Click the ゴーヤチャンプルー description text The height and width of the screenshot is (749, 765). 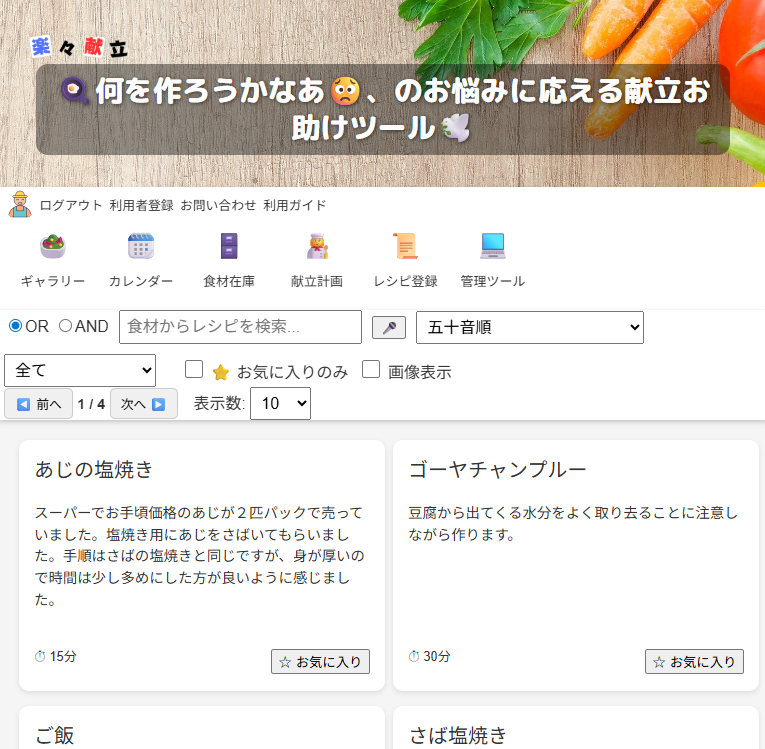tap(573, 524)
